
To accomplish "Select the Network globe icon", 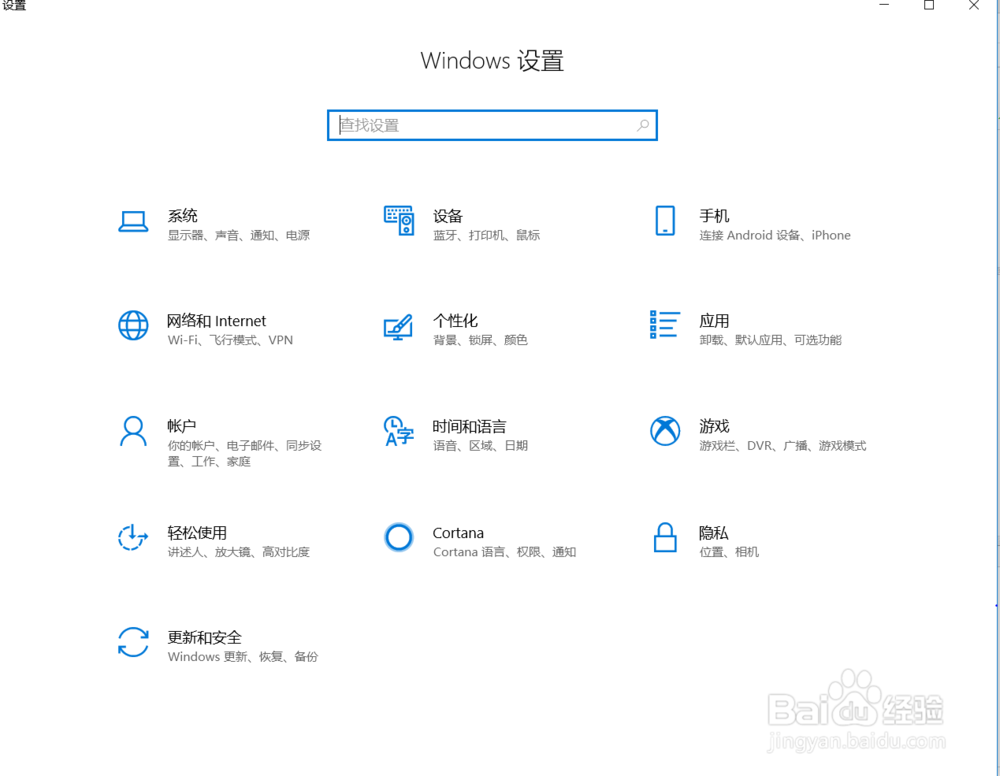I will click(x=133, y=325).
